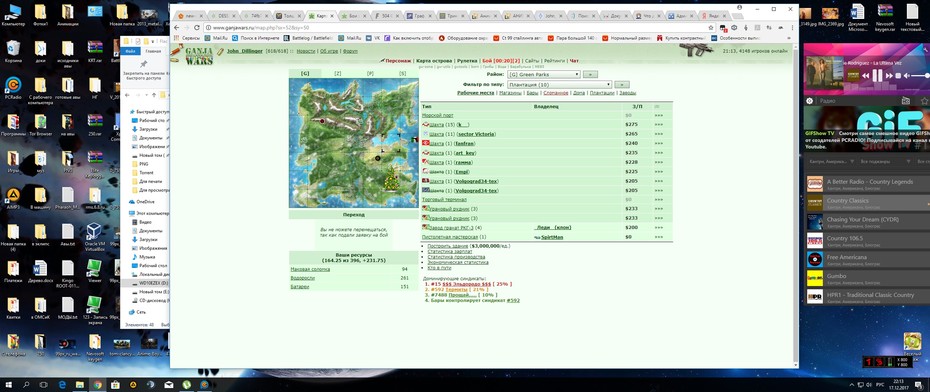930x392 pixels.
Task: Open the Персонаж menu link
Action: tap(397, 60)
